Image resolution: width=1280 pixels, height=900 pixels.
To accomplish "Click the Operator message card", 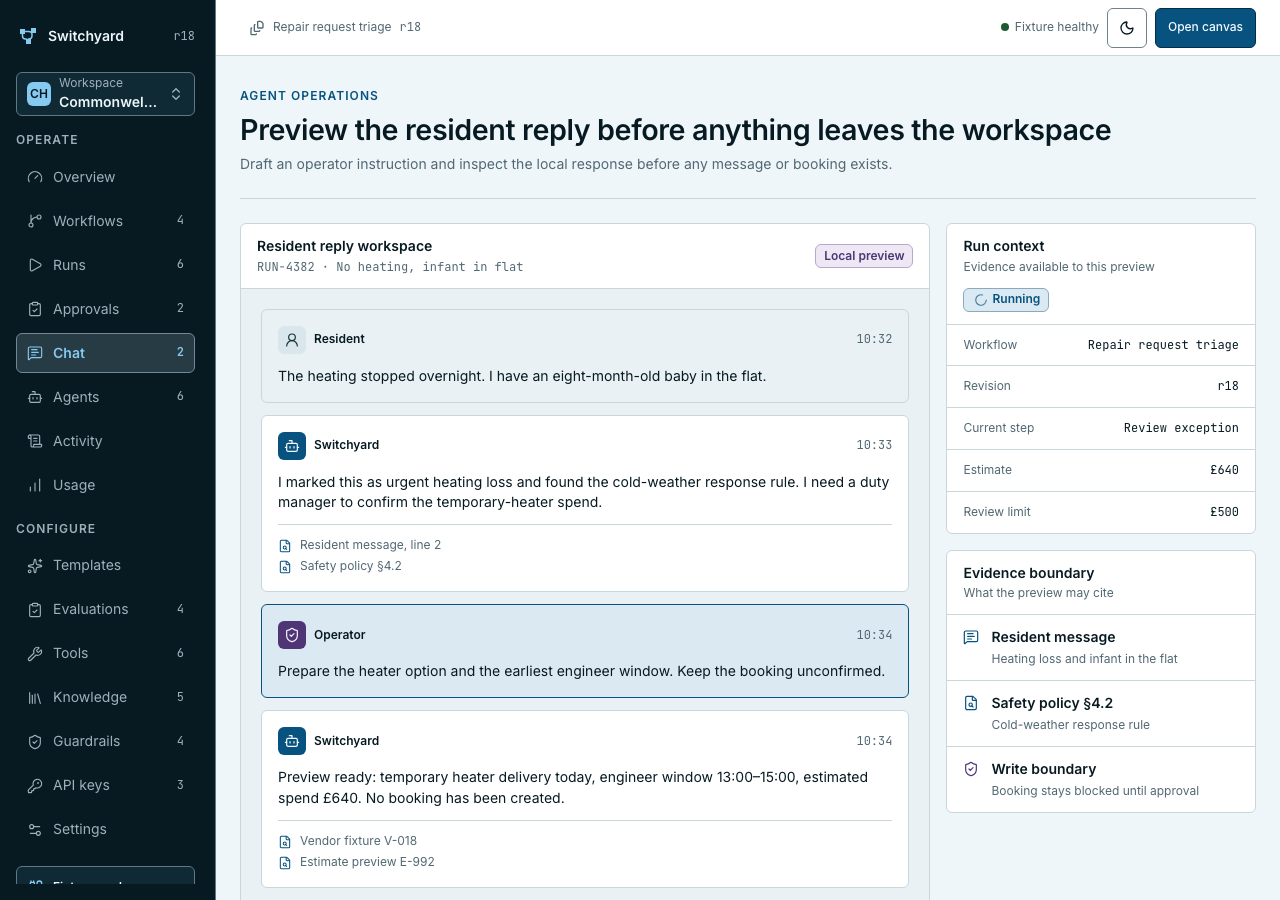I will [585, 651].
